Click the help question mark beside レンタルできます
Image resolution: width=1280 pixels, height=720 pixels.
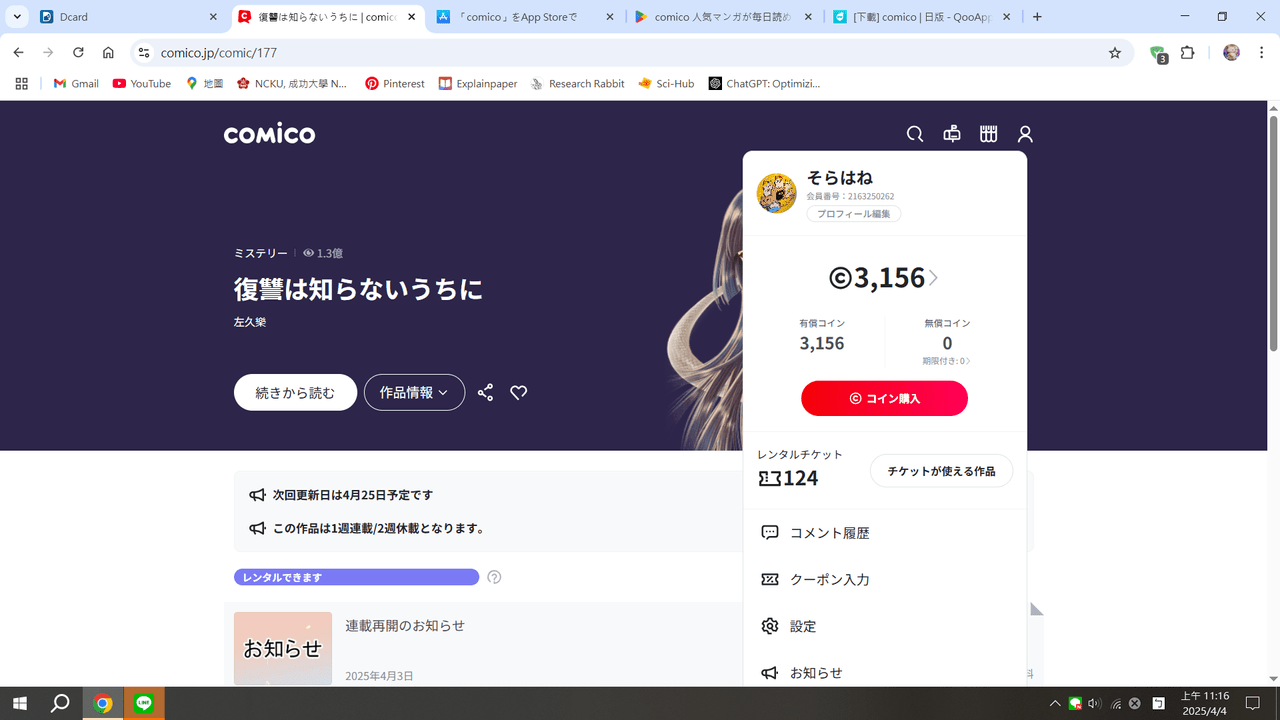pos(494,577)
